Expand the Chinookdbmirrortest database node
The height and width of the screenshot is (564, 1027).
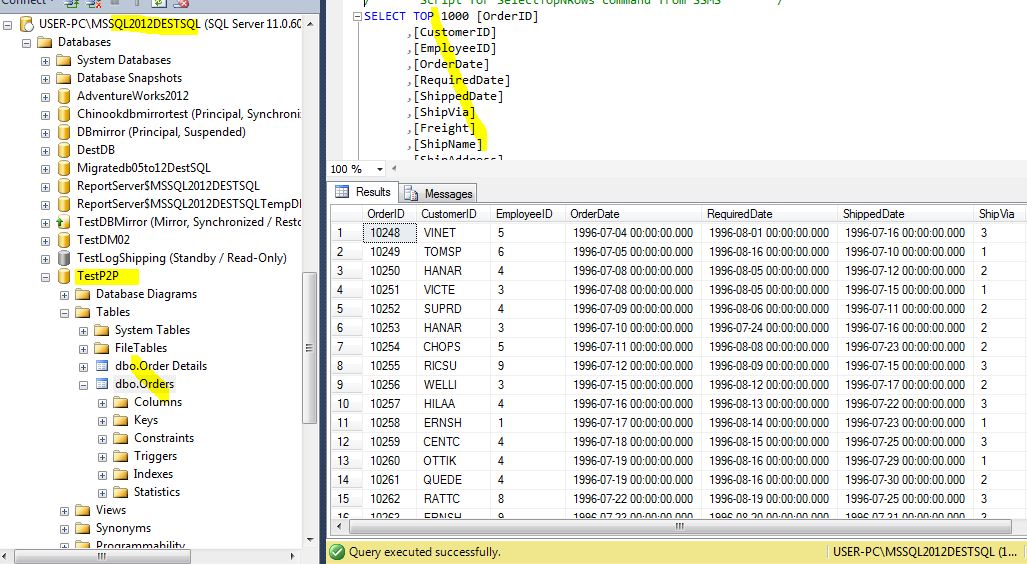point(45,115)
